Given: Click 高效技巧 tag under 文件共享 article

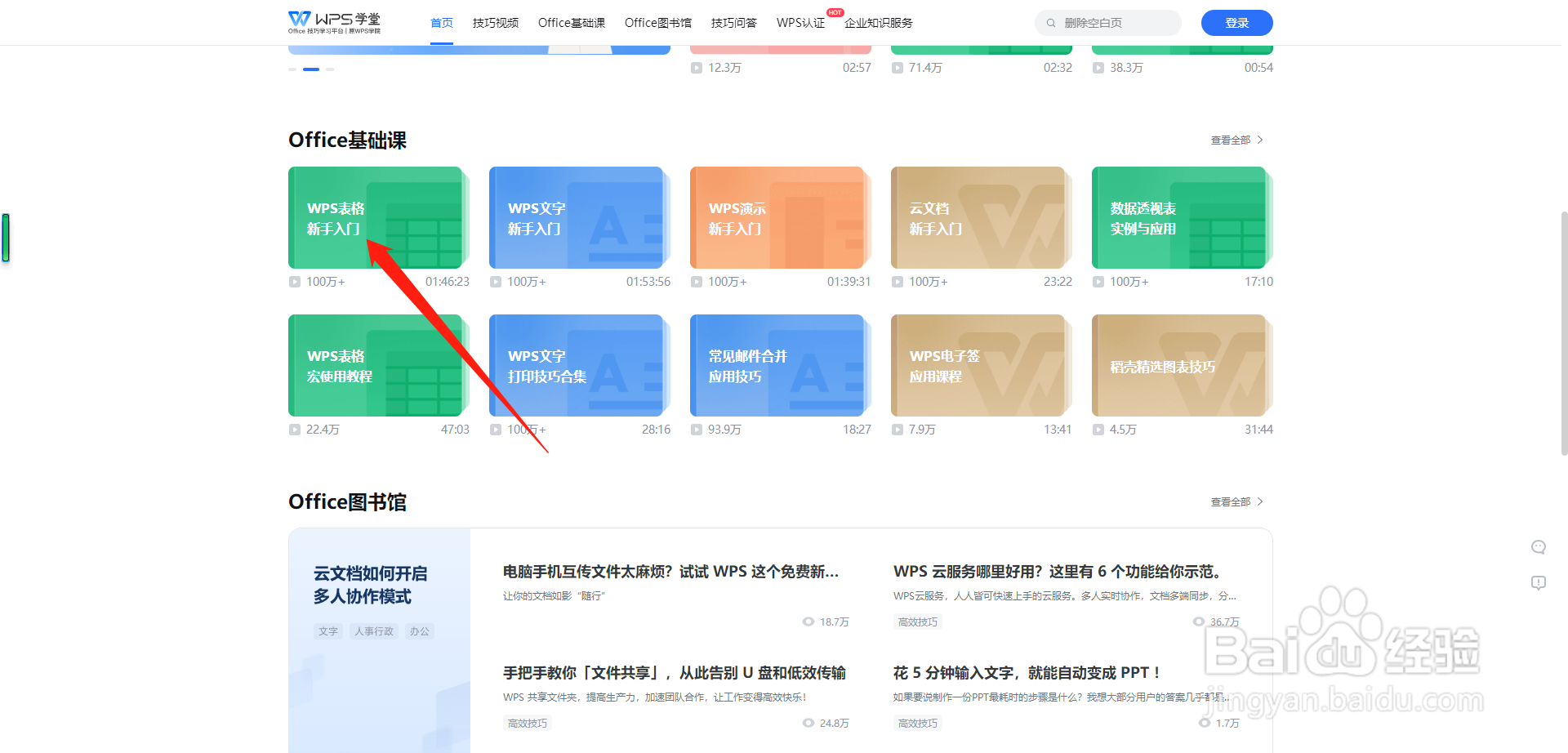Looking at the screenshot, I should tap(528, 724).
